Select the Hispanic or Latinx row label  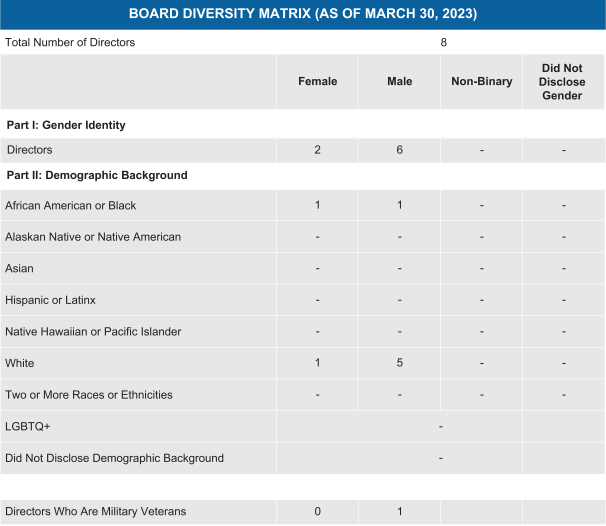point(51,300)
